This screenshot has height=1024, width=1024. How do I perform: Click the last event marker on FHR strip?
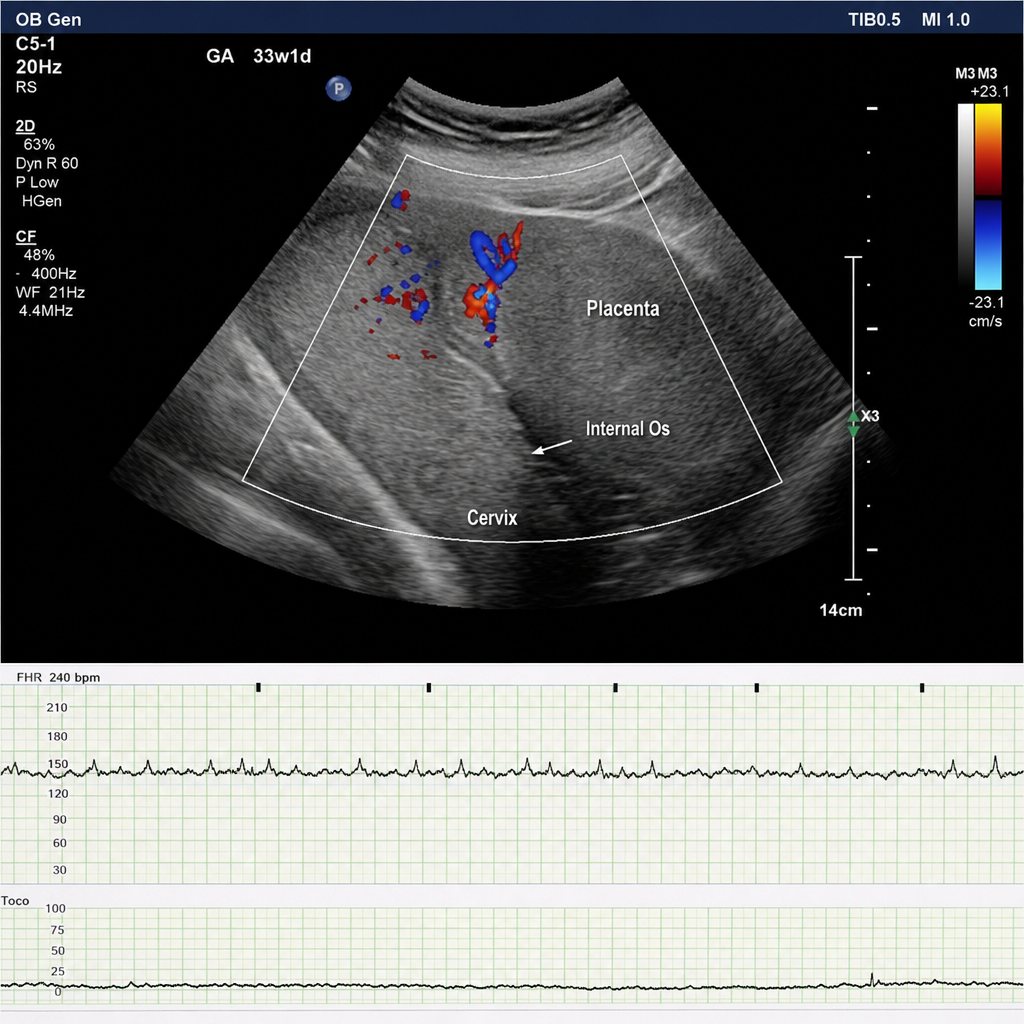(922, 687)
